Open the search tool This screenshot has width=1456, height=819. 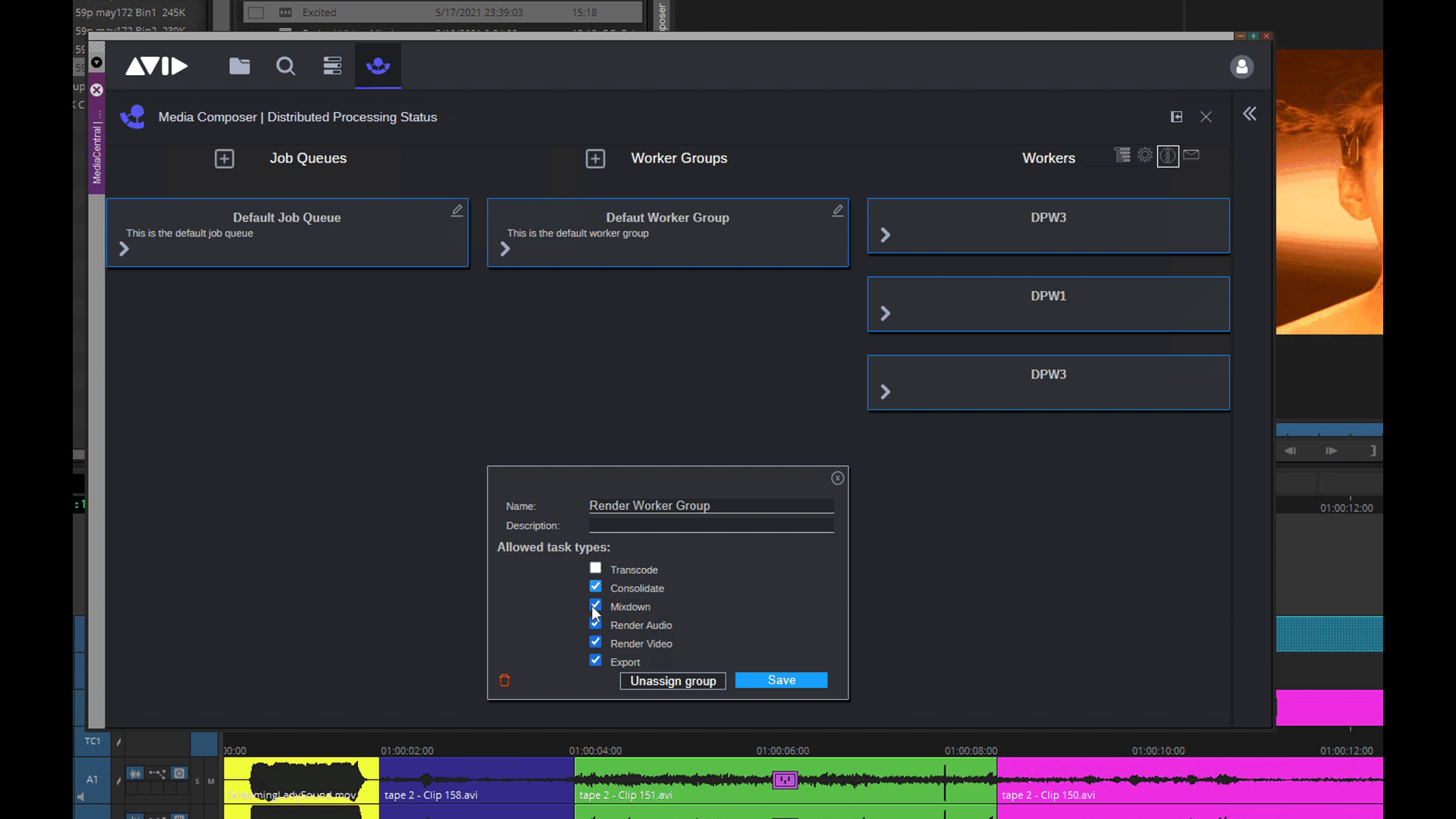click(285, 66)
